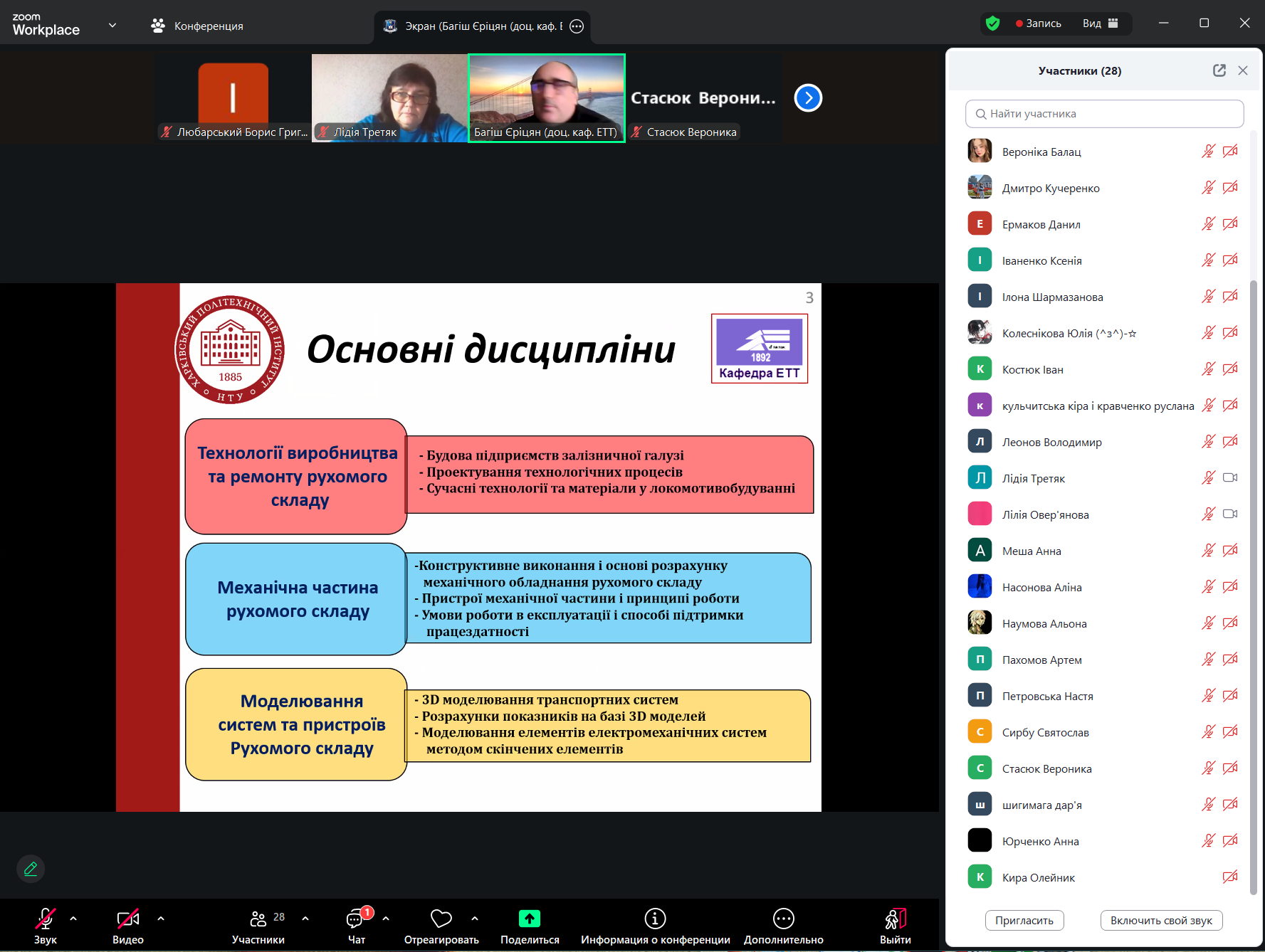Click the Включить свой звук button
This screenshot has height=952, width=1265.
[1160, 921]
